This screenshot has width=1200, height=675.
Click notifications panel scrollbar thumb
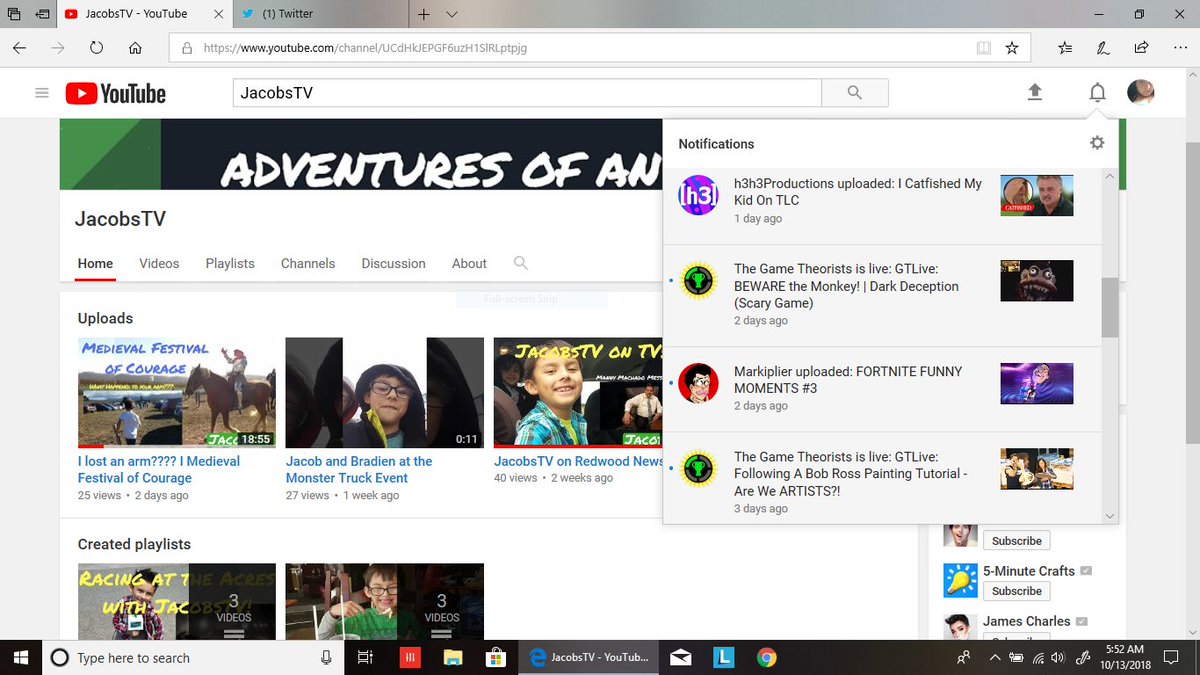click(1110, 308)
